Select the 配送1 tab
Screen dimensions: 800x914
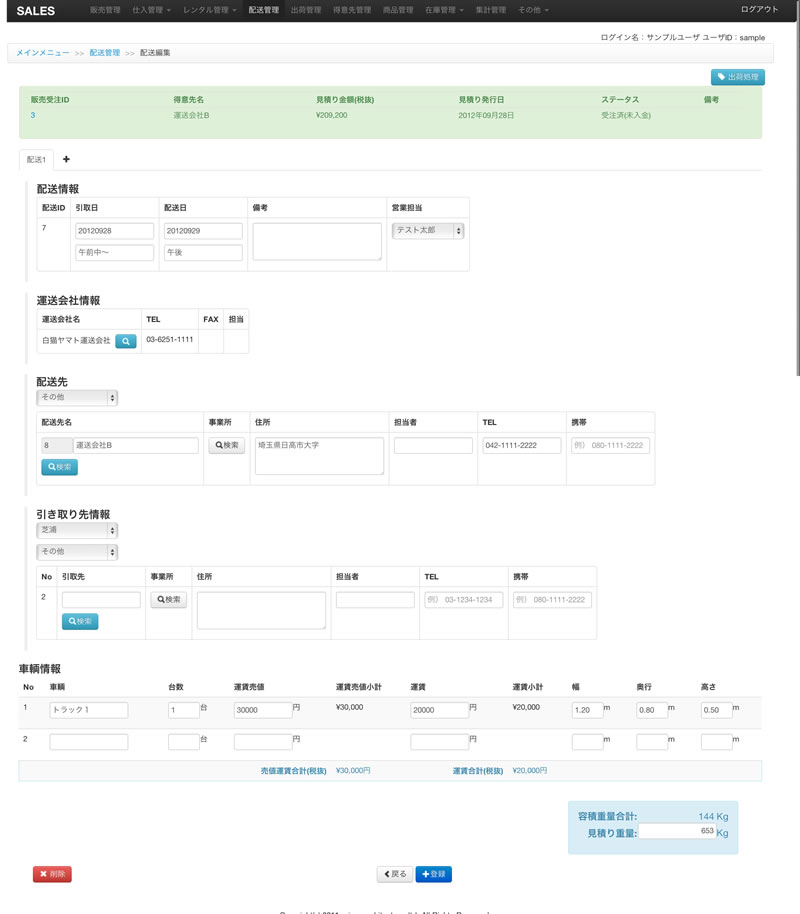[37, 160]
